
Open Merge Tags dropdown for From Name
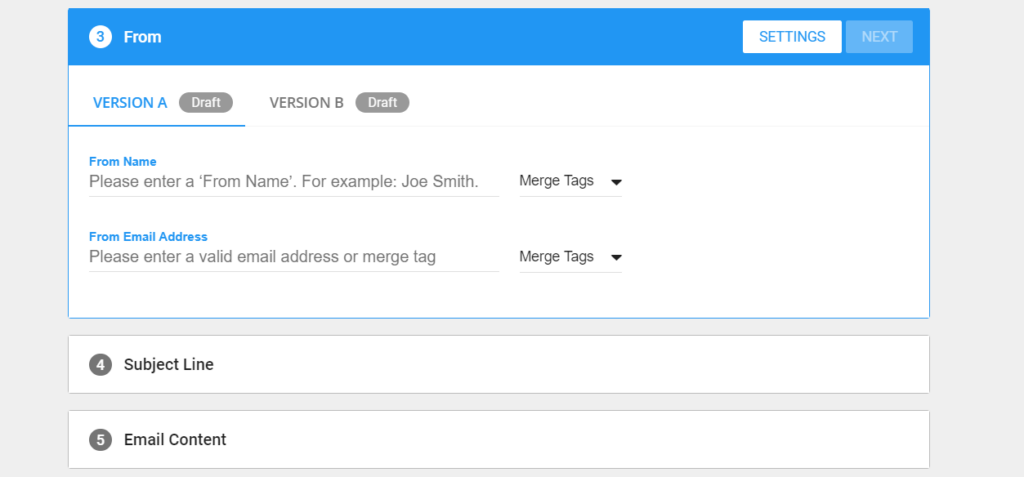tap(570, 182)
